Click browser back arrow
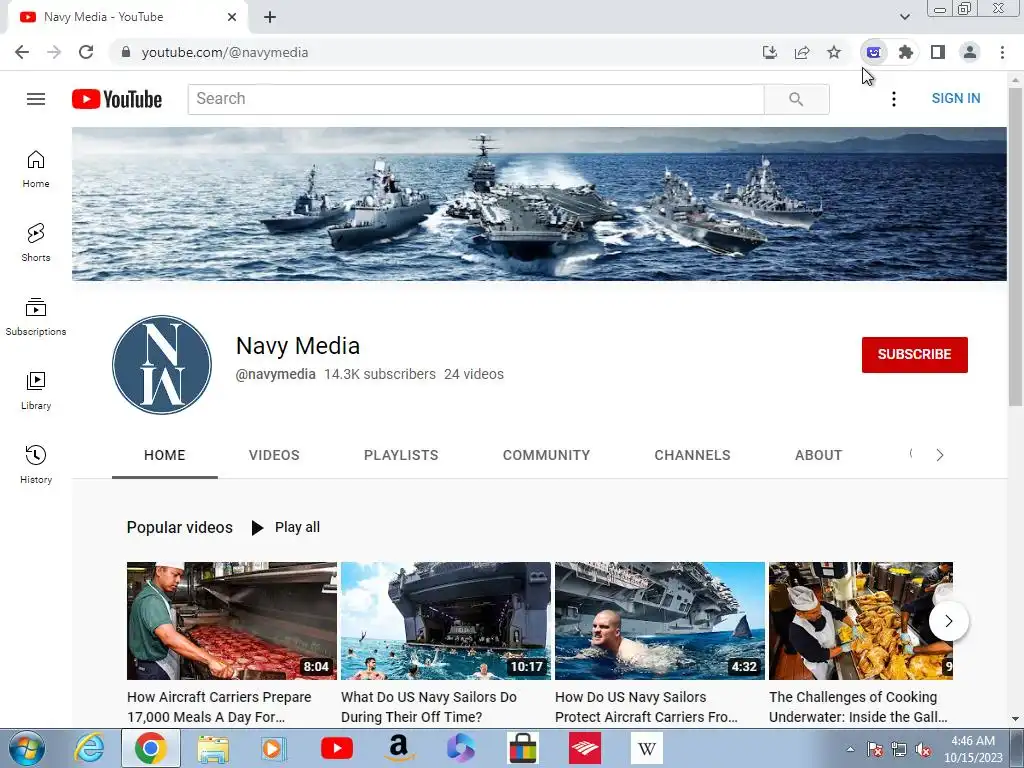Viewport: 1024px width, 768px height. [22, 52]
